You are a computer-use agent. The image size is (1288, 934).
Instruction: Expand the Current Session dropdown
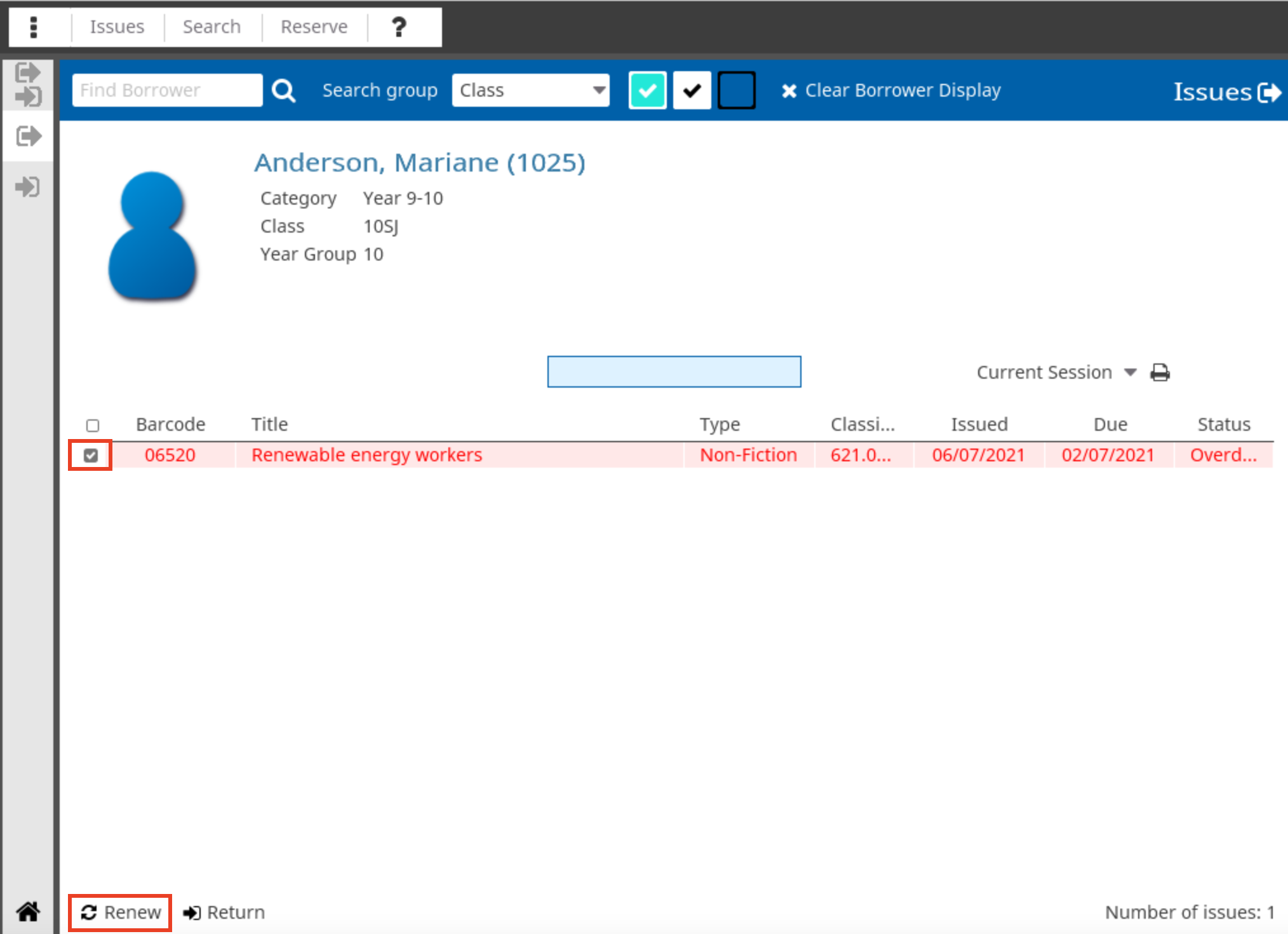pyautogui.click(x=1057, y=372)
